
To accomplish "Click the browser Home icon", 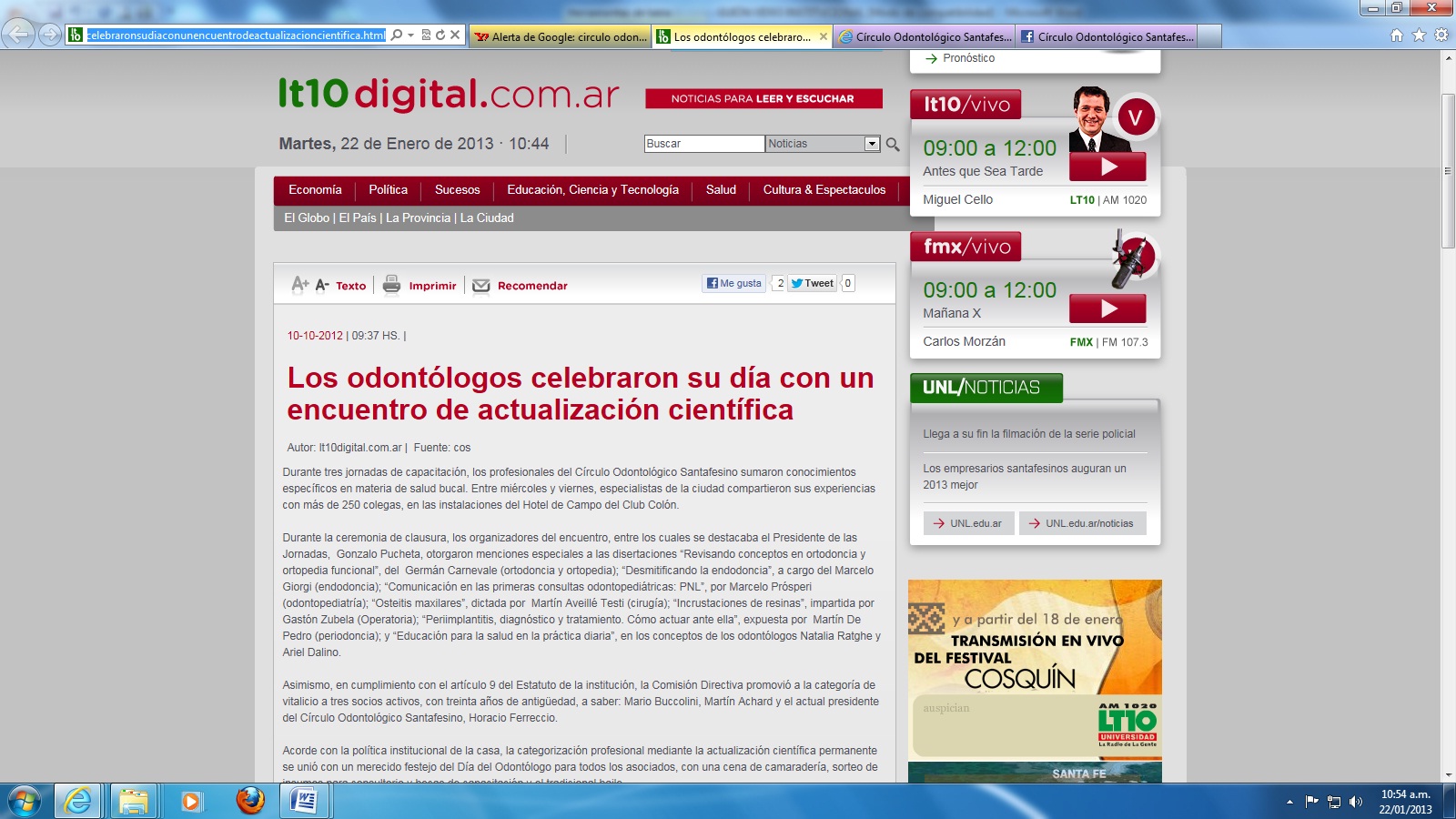I will (x=1396, y=35).
